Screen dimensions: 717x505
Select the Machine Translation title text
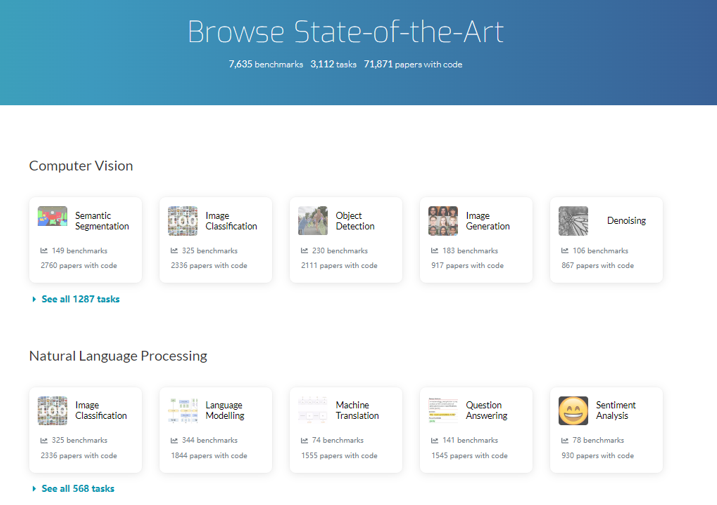(x=357, y=410)
